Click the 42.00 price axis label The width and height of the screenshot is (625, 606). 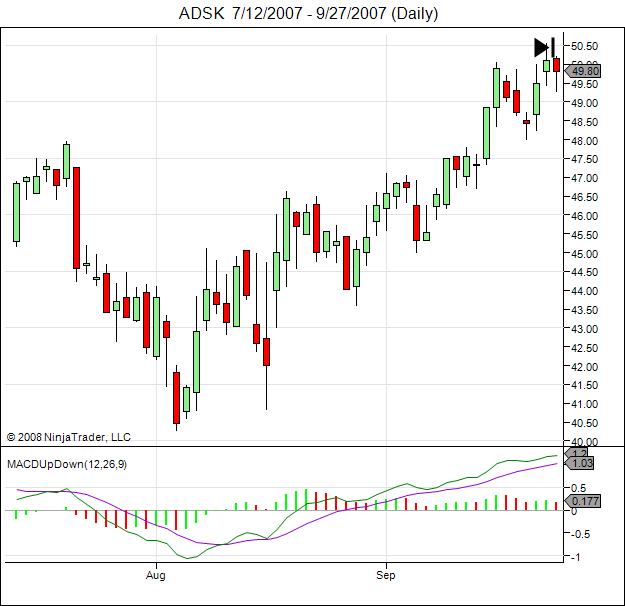click(584, 366)
